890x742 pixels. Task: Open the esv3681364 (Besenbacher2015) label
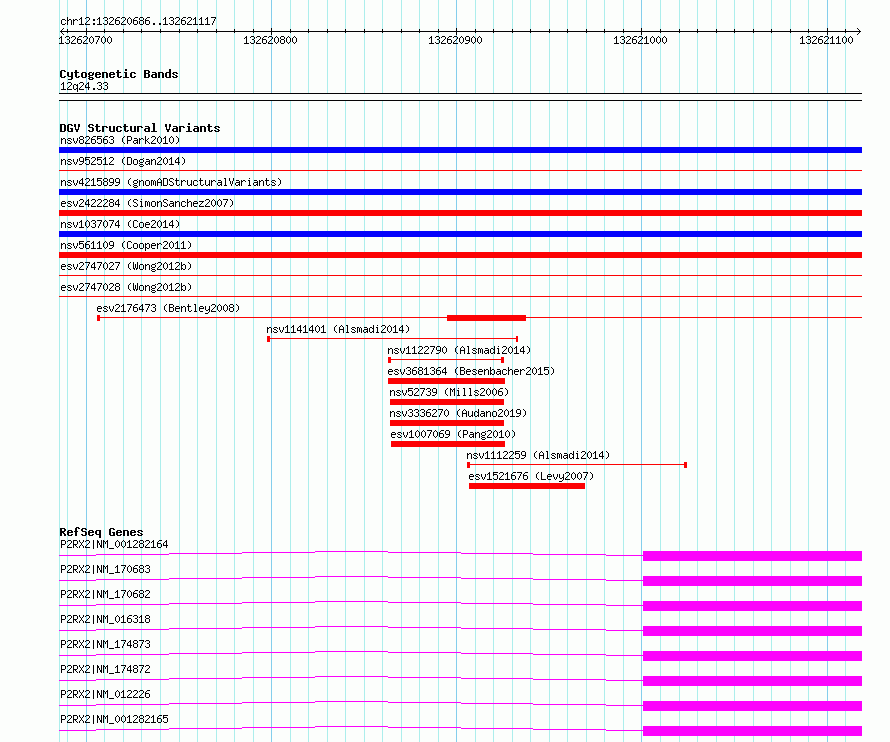point(471,371)
